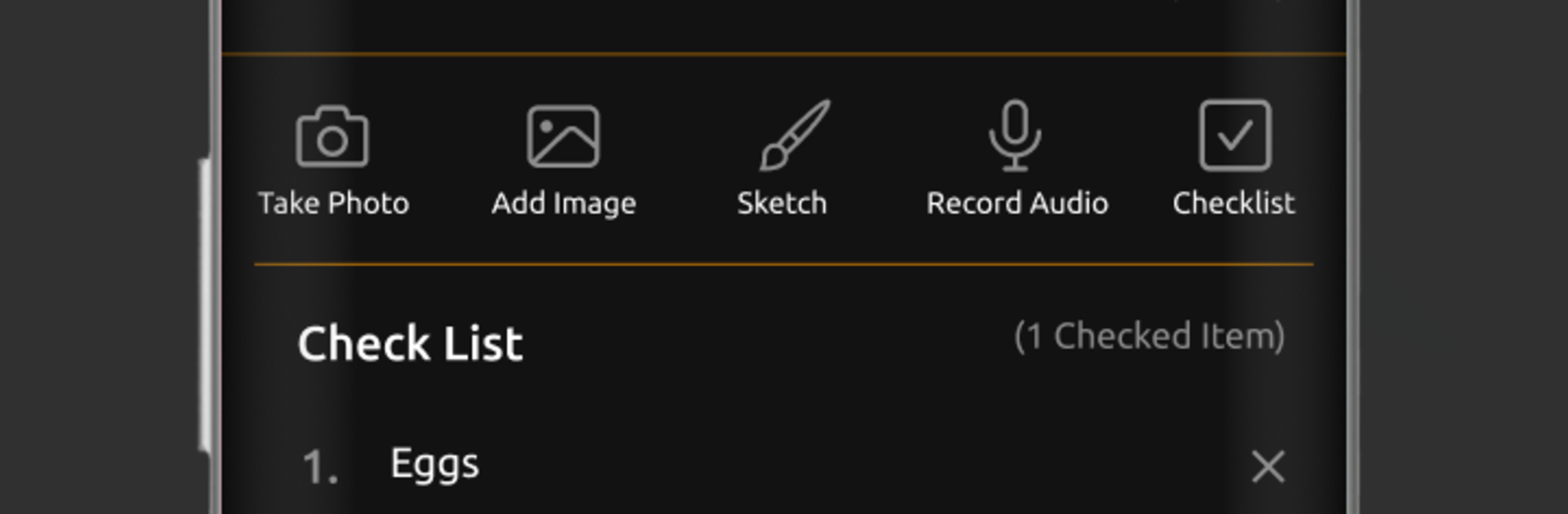Image resolution: width=1568 pixels, height=514 pixels.
Task: Click the "Take Photo" text label
Action: [333, 203]
